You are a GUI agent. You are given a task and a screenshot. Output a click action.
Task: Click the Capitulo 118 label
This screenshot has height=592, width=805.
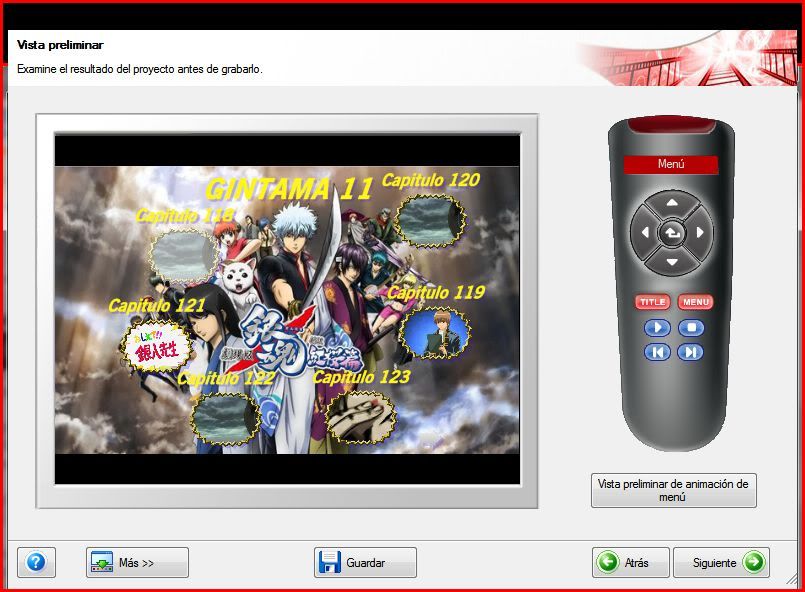tap(185, 216)
